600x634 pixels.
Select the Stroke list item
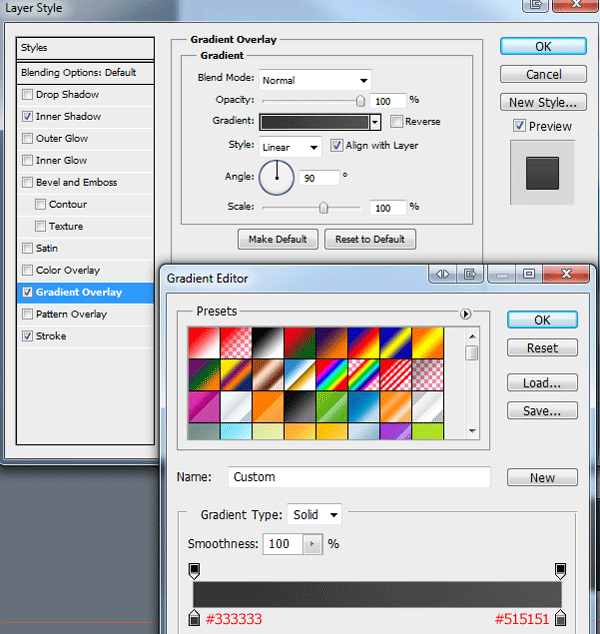click(x=85, y=336)
